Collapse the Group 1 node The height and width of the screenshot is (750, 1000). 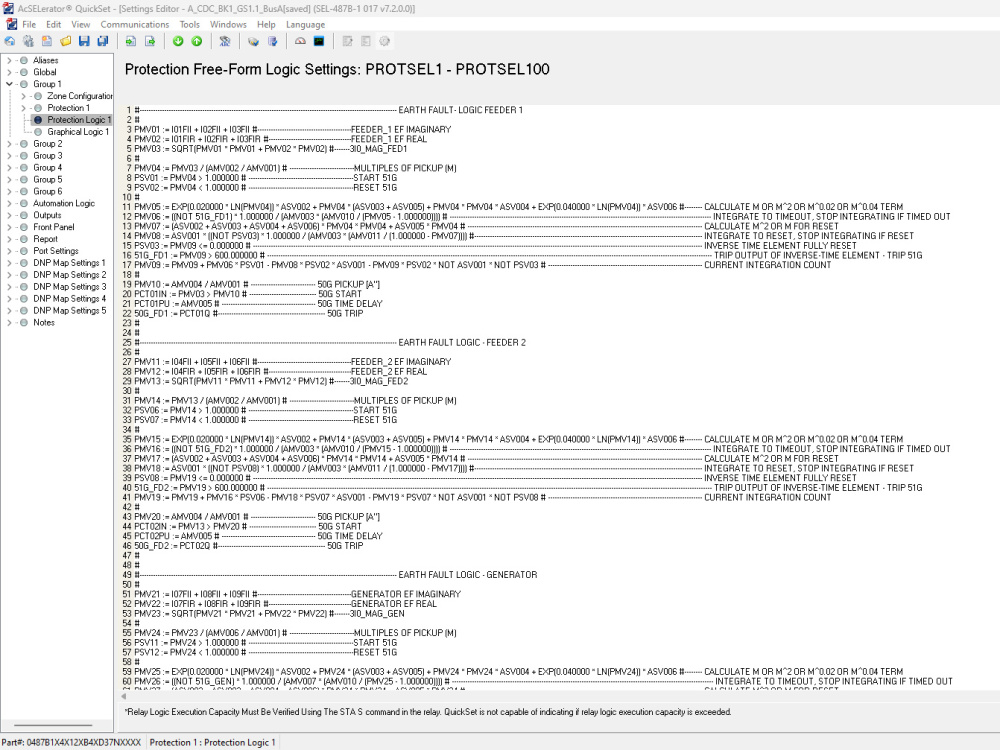pyautogui.click(x=9, y=83)
